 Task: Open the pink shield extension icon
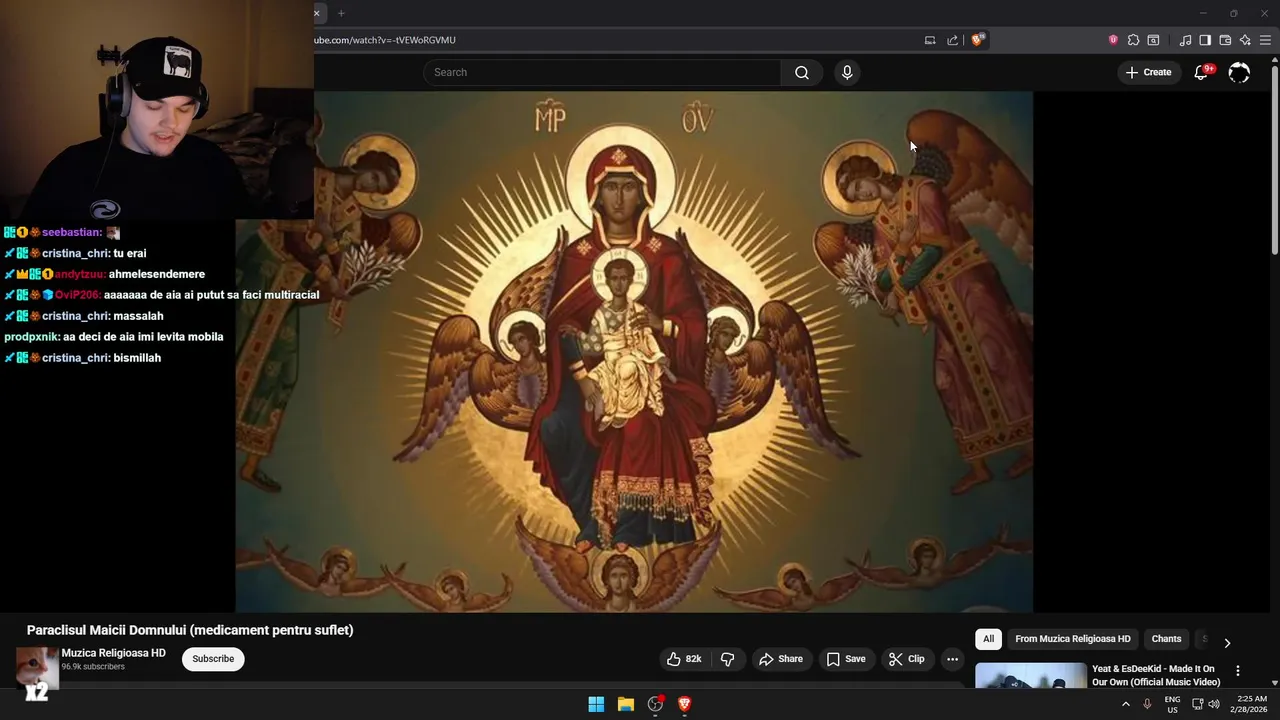pos(1113,40)
